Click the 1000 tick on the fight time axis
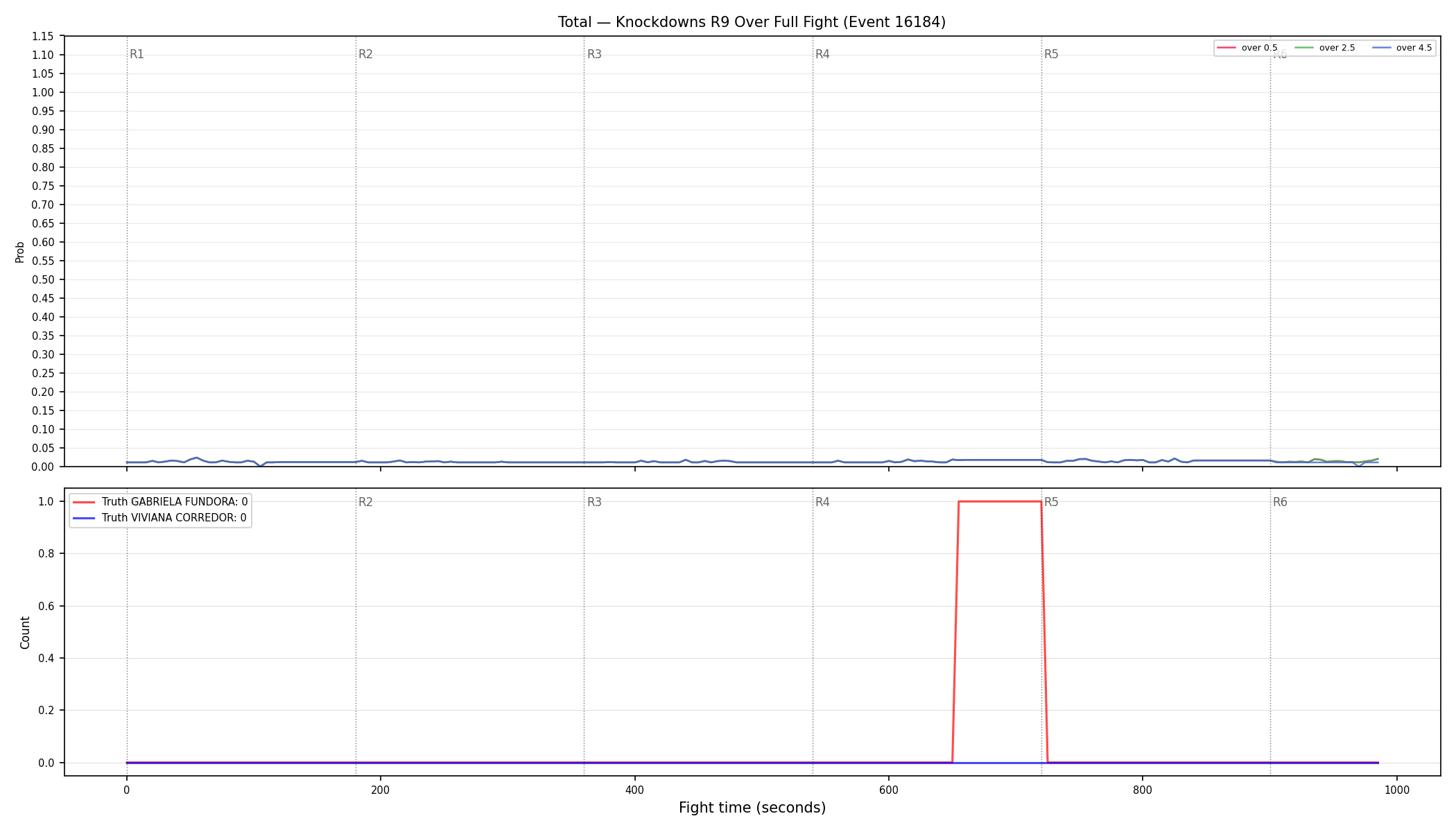The image size is (1456, 832). (x=1397, y=789)
